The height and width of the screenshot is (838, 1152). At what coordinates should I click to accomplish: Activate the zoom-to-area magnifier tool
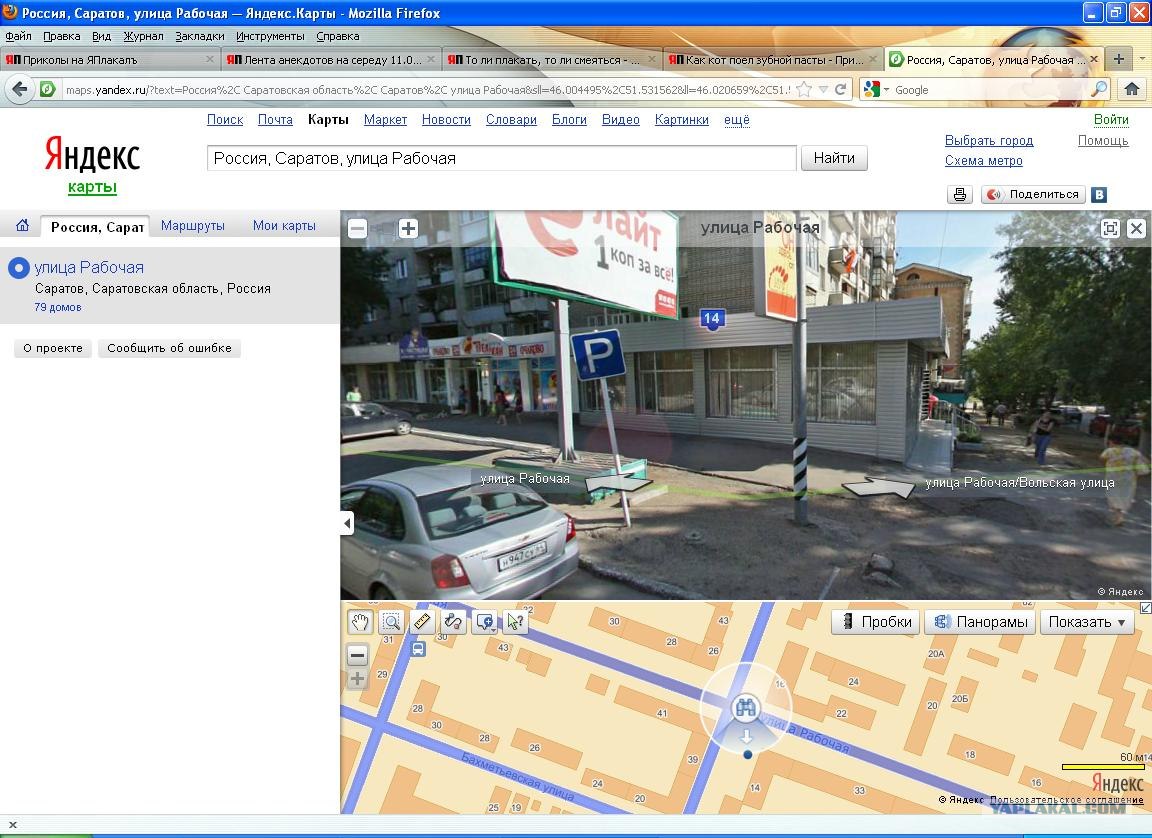[390, 622]
